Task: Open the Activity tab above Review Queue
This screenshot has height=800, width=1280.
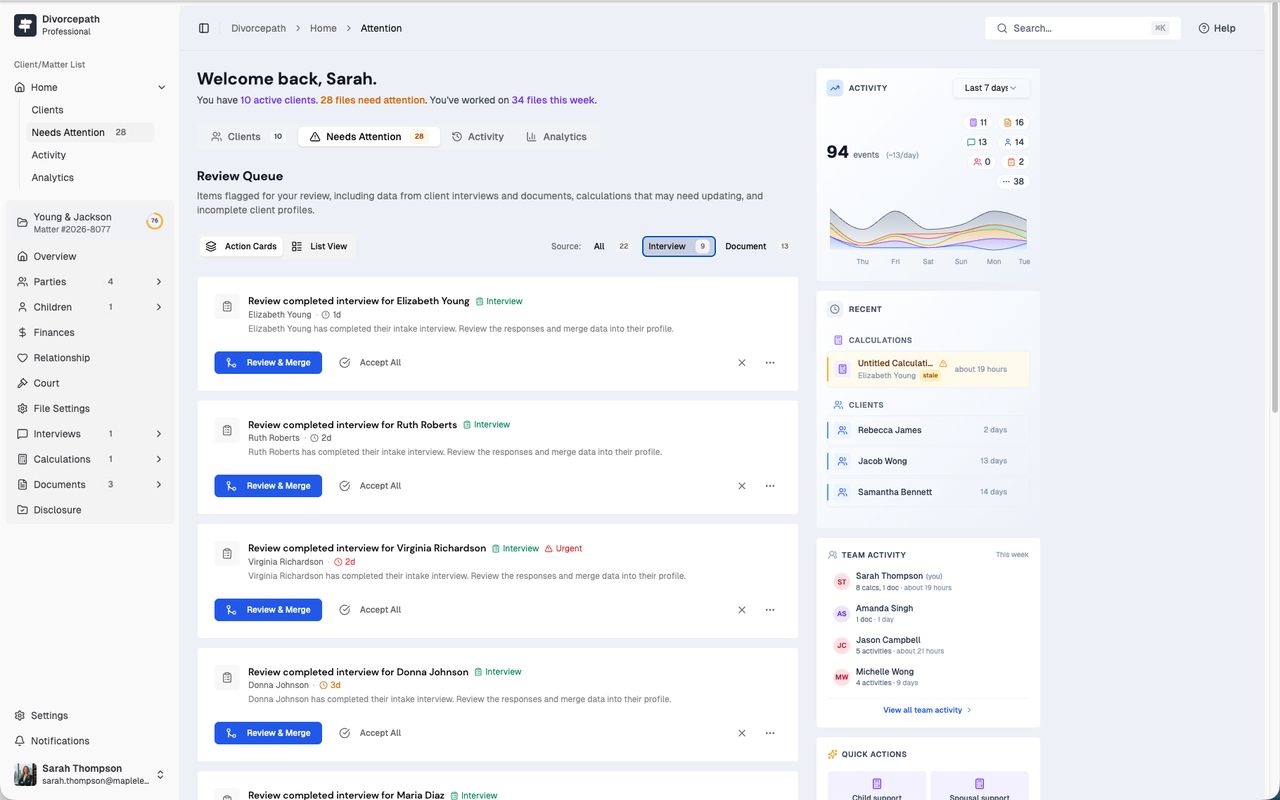Action: [x=478, y=137]
